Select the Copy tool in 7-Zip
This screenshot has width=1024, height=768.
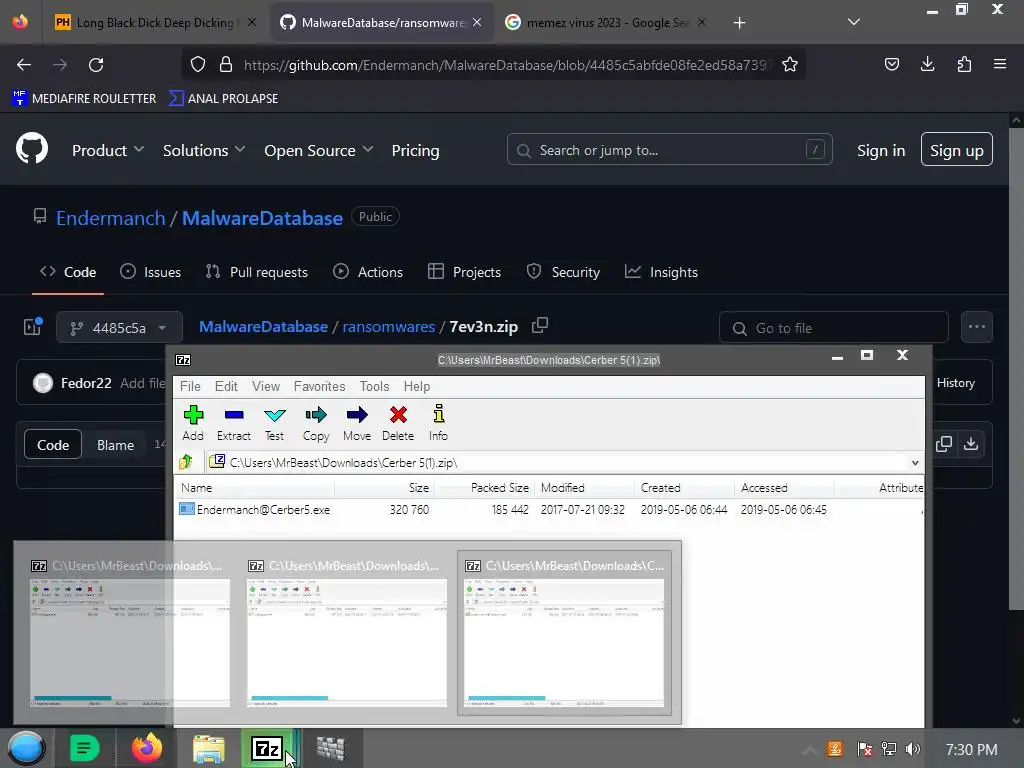[316, 423]
